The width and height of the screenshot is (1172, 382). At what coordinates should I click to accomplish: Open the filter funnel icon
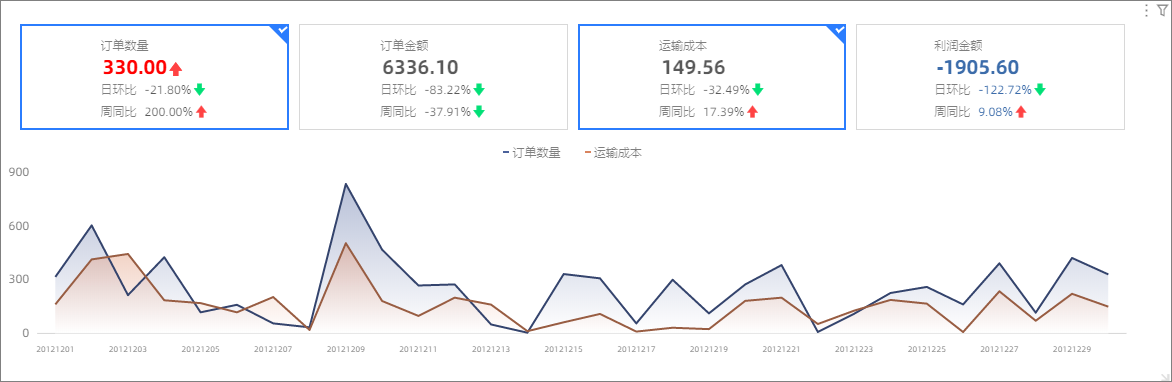[x=1163, y=10]
